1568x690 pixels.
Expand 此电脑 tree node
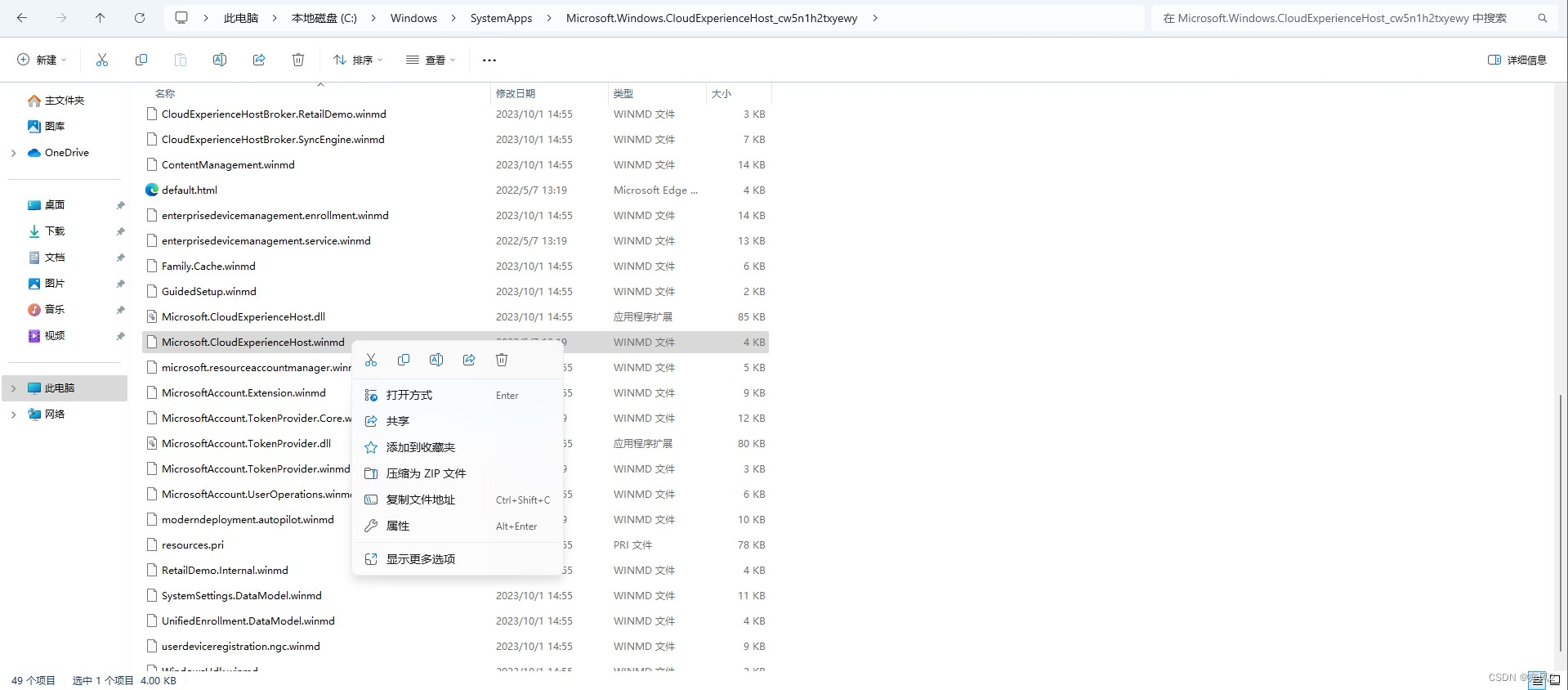(13, 388)
